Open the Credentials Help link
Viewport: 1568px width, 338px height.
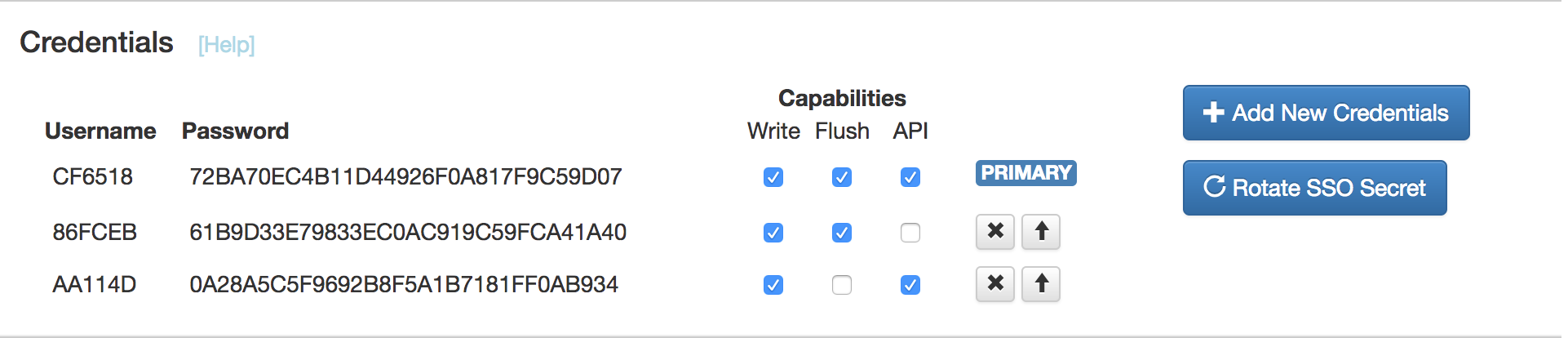tap(227, 45)
